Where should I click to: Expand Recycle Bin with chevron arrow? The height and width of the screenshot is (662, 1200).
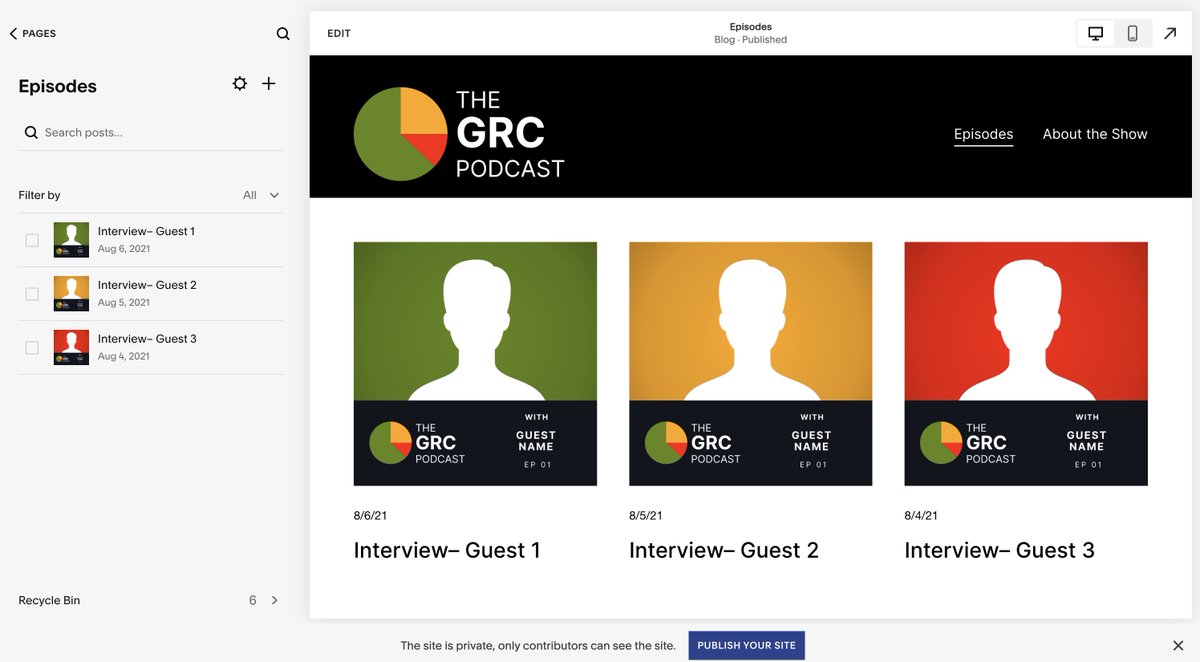[275, 600]
